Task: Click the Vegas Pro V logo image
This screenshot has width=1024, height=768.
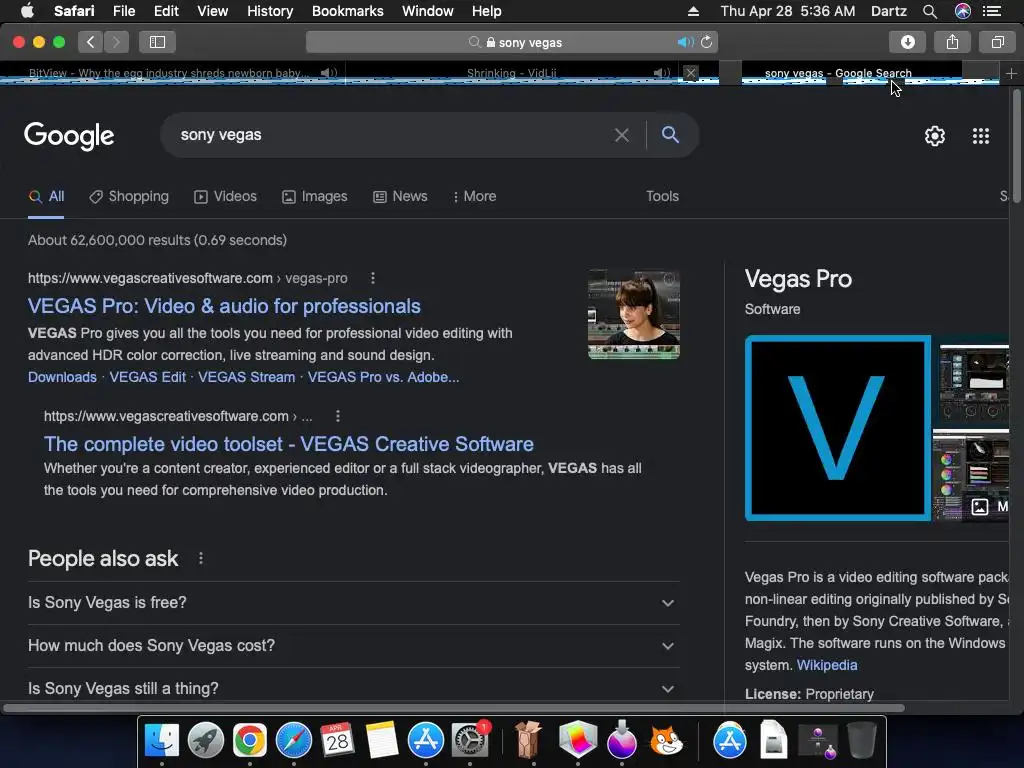Action: [838, 428]
